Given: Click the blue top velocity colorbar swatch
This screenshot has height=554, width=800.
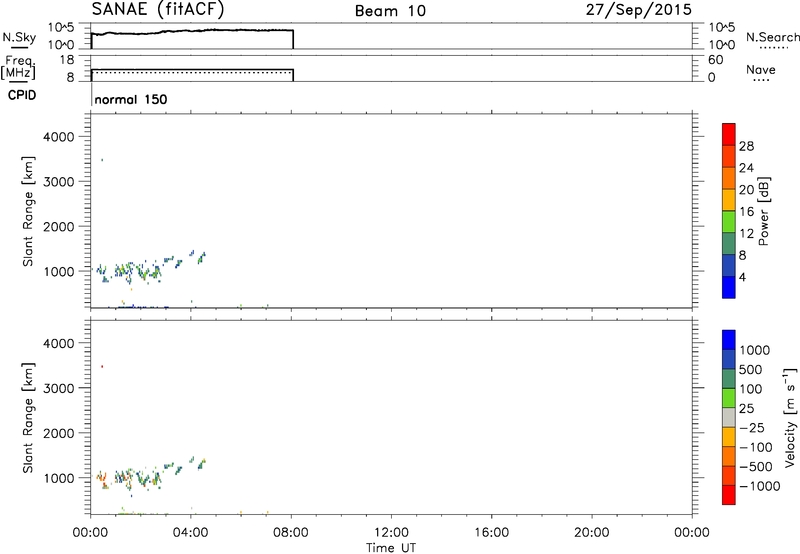Looking at the screenshot, I should [729, 340].
